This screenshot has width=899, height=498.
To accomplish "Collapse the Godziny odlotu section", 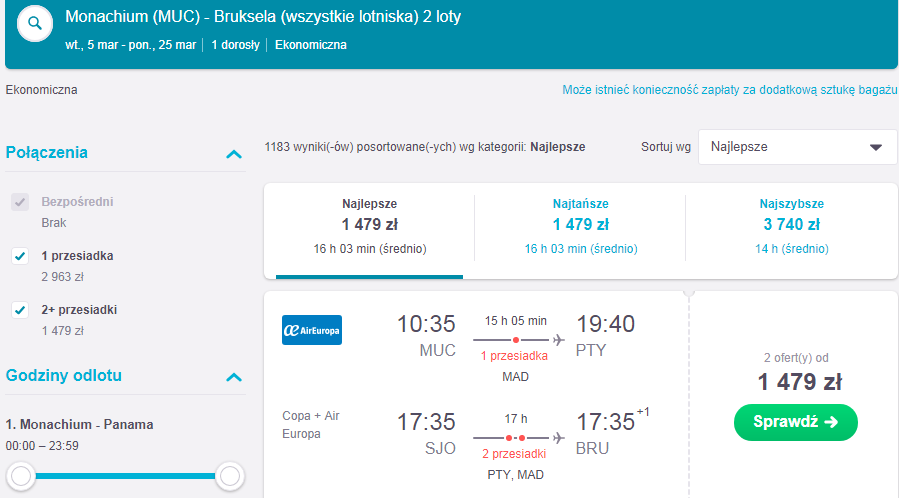I will coord(234,377).
